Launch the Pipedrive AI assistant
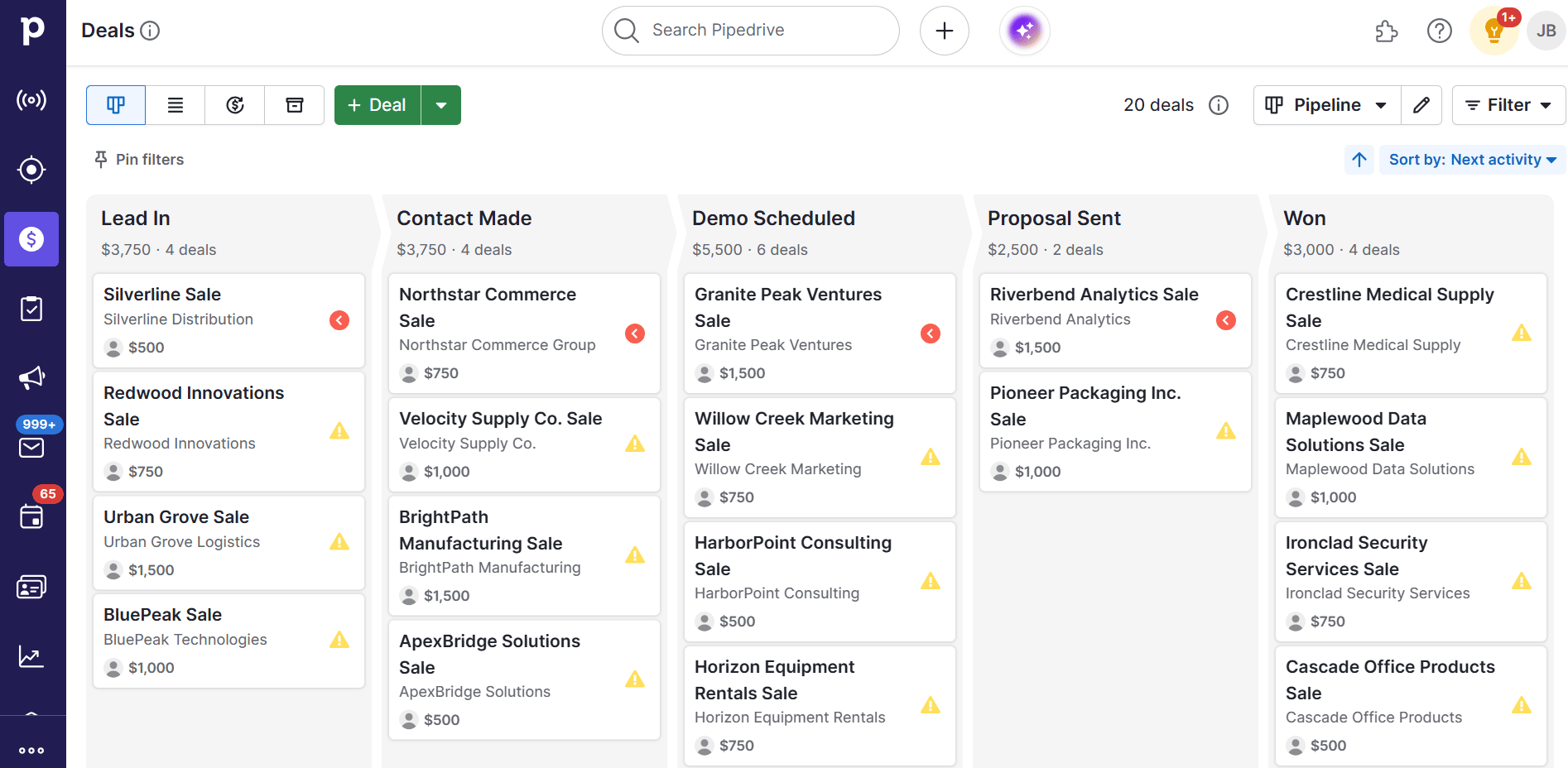 [x=1024, y=30]
